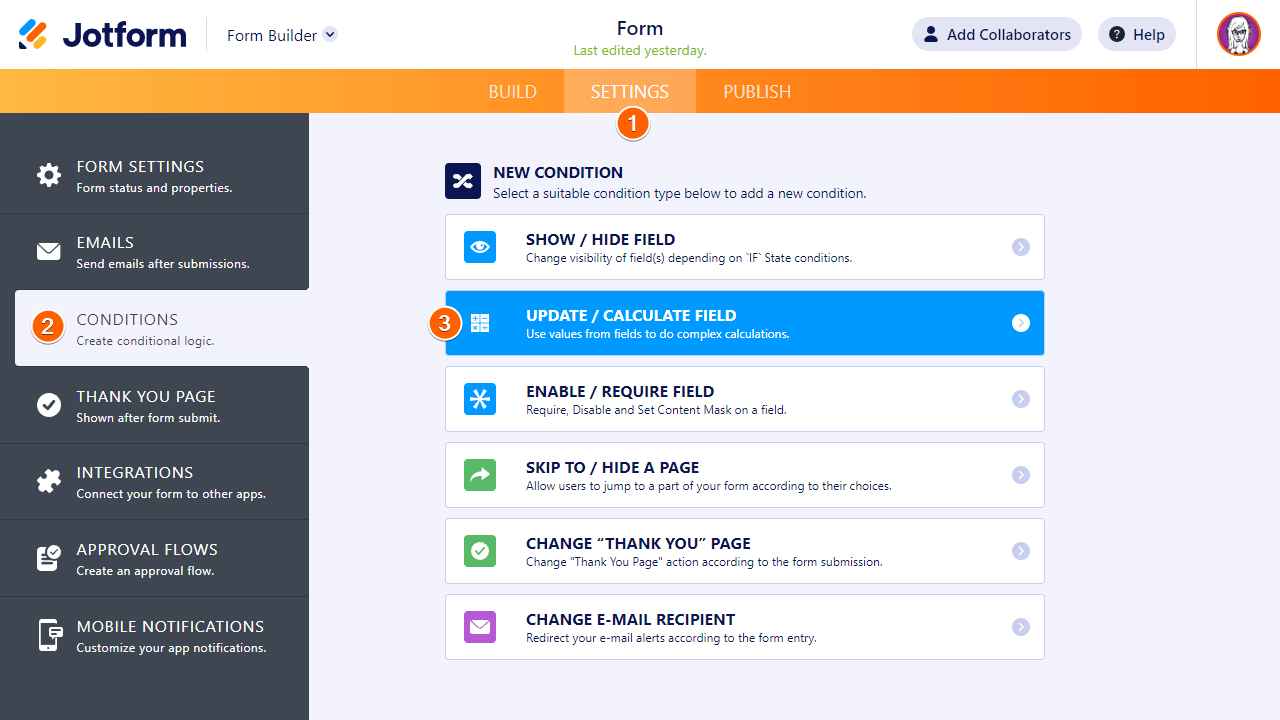
Task: Expand the Update / Calculate Field chevron
Action: (1020, 323)
